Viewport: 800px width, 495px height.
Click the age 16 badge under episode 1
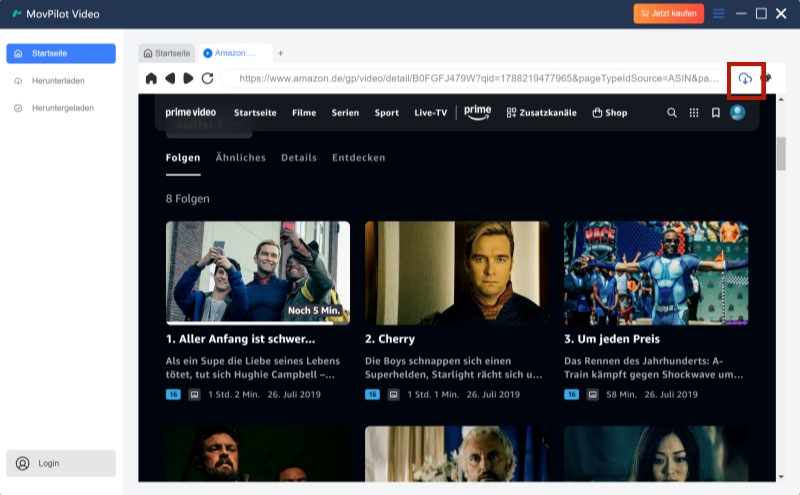[x=173, y=394]
